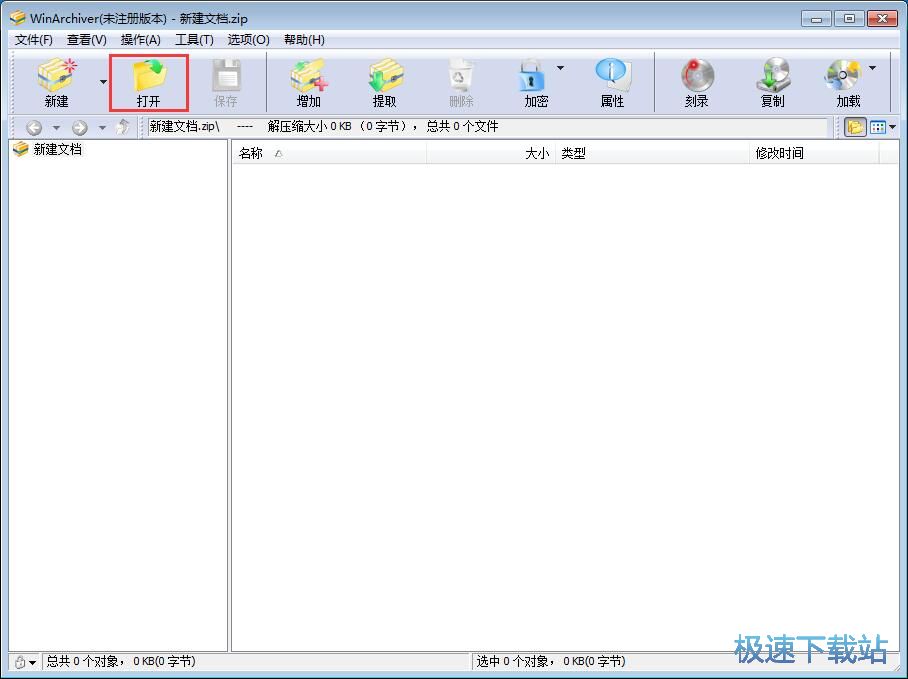Click the 新建 (New) archive icon
Screen dimensions: 908x679
56,82
